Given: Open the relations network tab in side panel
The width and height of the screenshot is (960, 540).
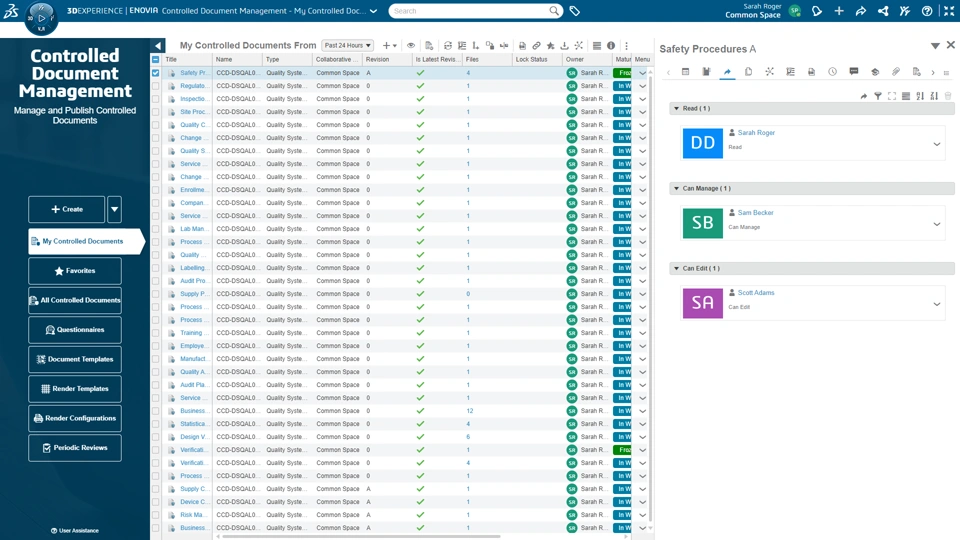Looking at the screenshot, I should pyautogui.click(x=770, y=72).
